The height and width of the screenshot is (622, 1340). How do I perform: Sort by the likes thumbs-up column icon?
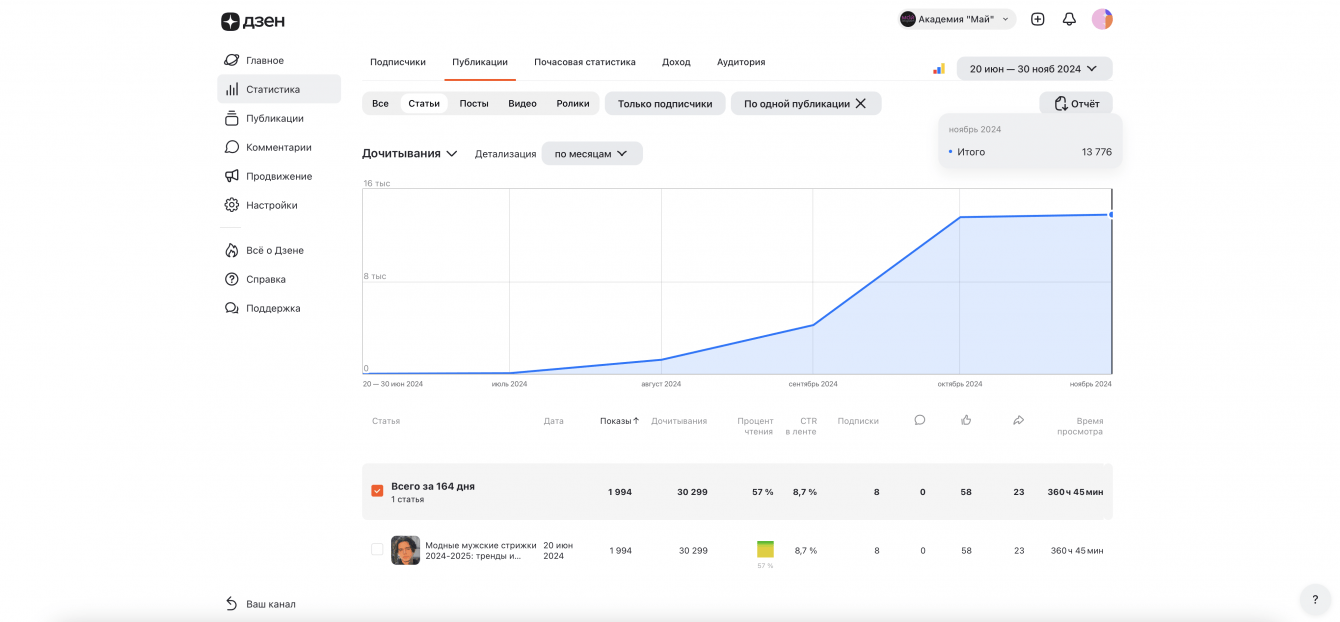pos(966,420)
